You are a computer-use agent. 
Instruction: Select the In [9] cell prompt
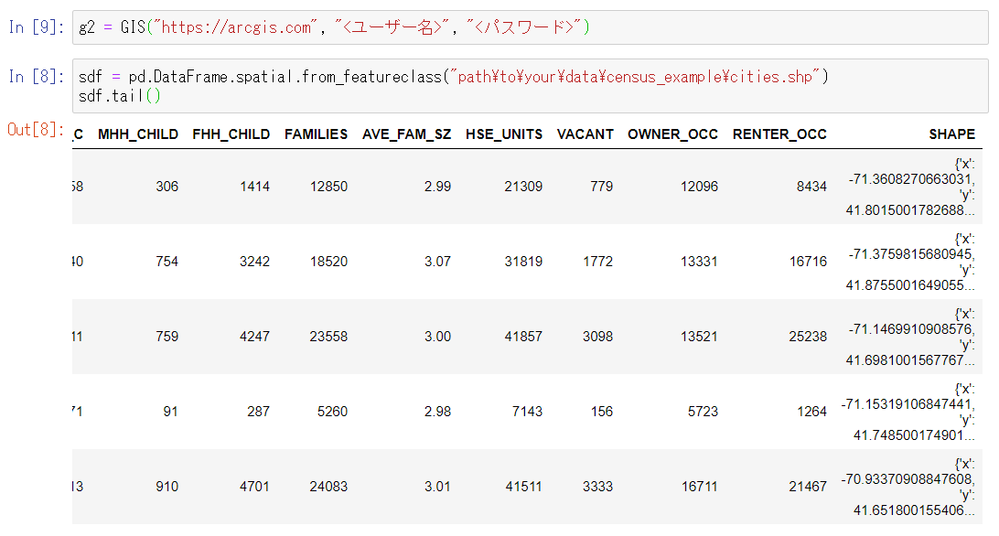point(36,28)
